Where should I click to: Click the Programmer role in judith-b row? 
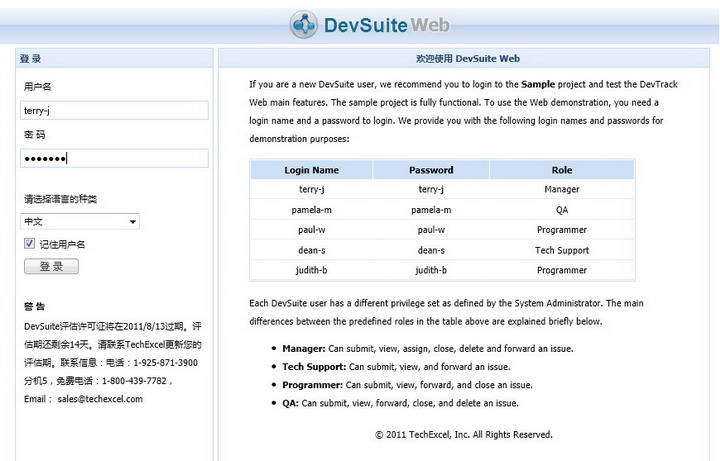562,270
